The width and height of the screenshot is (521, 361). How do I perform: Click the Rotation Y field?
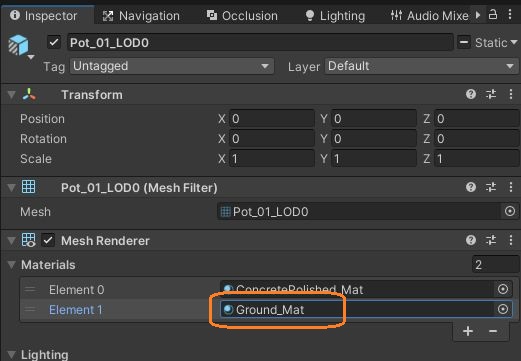tap(374, 139)
